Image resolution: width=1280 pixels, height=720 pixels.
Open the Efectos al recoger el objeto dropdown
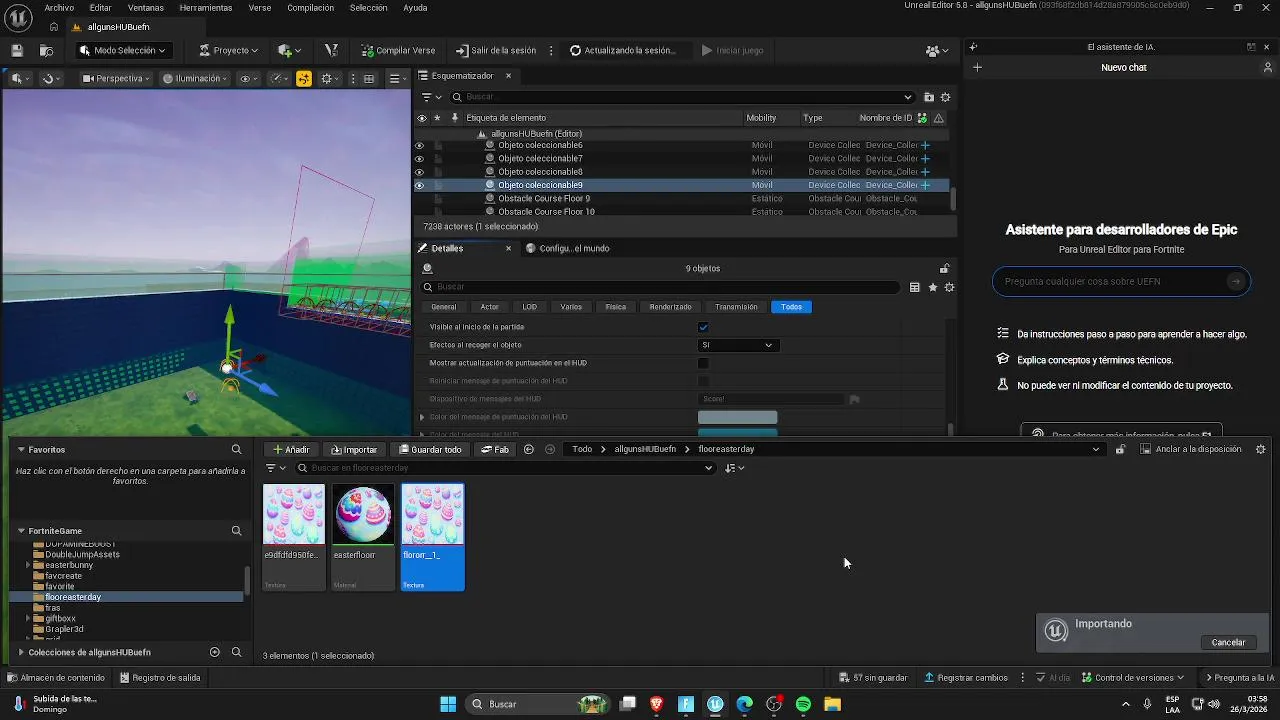[738, 345]
